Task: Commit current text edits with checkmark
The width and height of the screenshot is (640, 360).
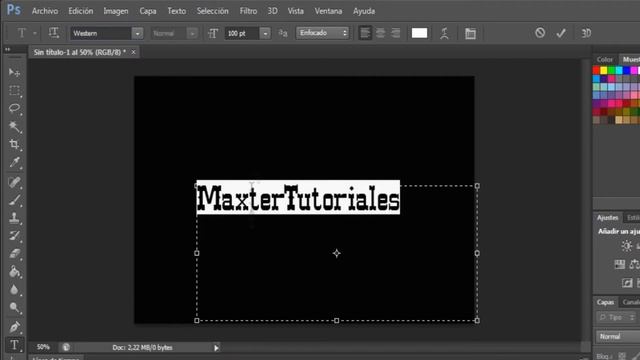Action: [x=561, y=33]
